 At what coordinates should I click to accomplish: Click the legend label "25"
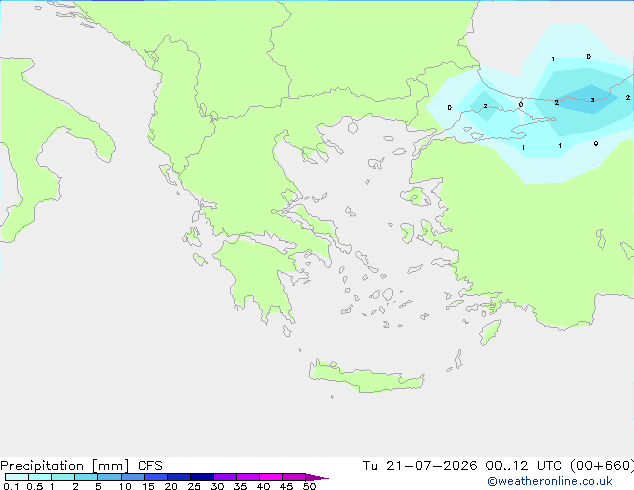(194, 486)
